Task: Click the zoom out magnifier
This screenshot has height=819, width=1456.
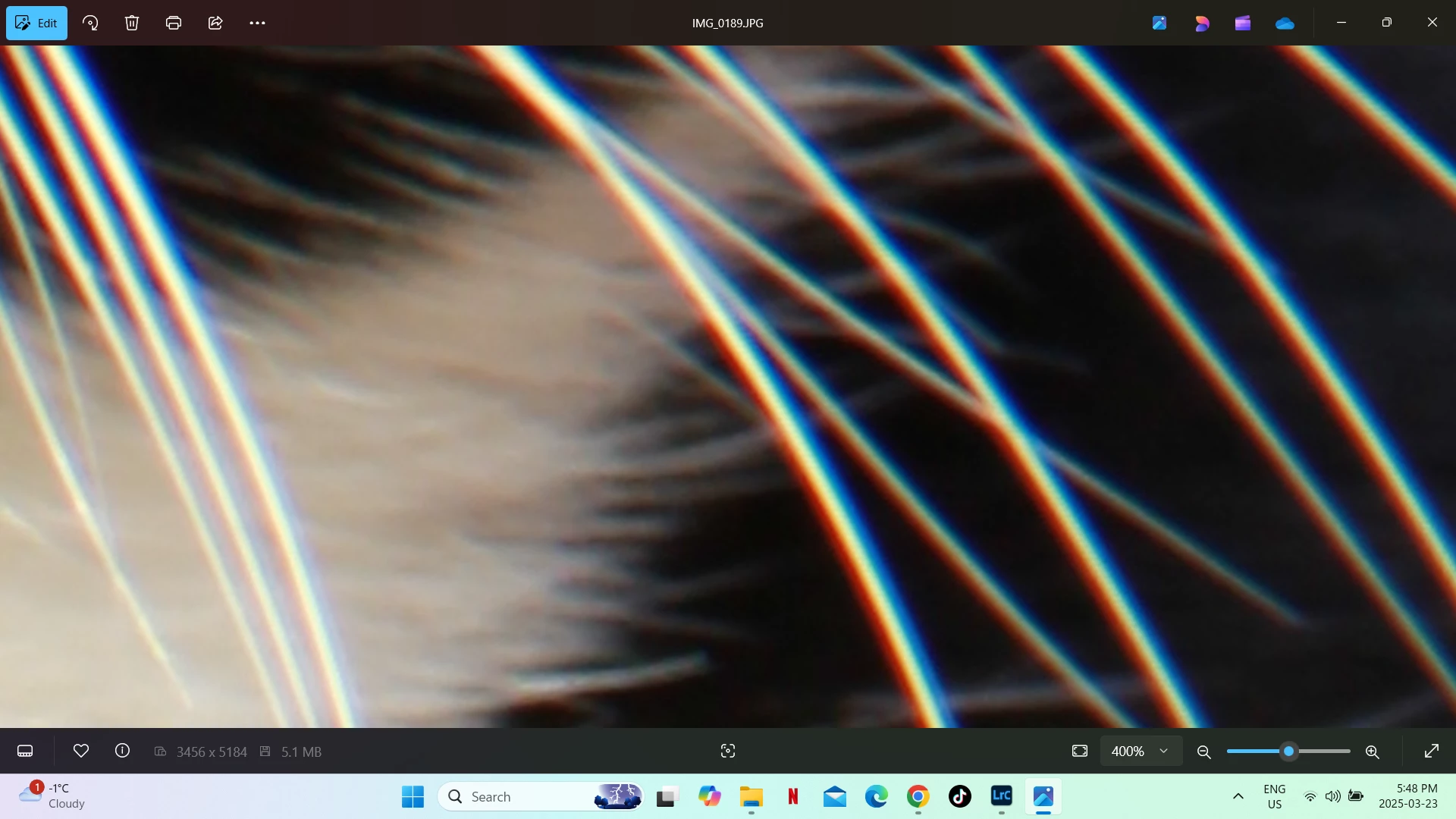Action: 1203,752
